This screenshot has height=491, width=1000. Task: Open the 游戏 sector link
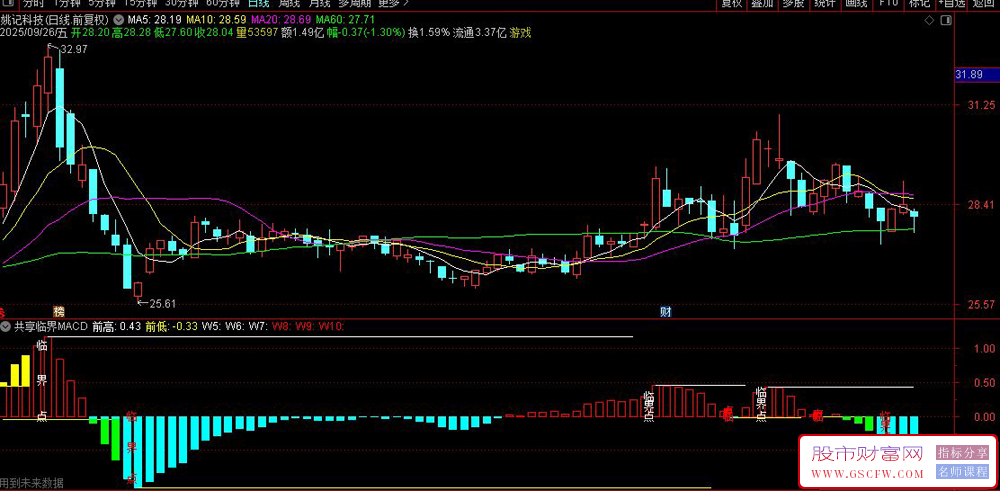520,33
